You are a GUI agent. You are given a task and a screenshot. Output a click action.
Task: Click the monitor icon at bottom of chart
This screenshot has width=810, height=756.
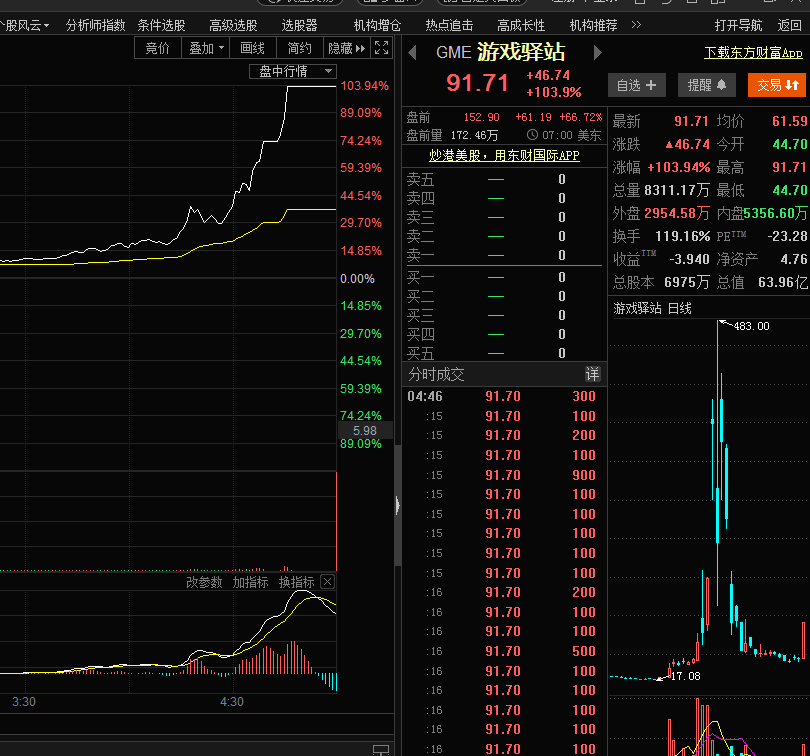(381, 750)
